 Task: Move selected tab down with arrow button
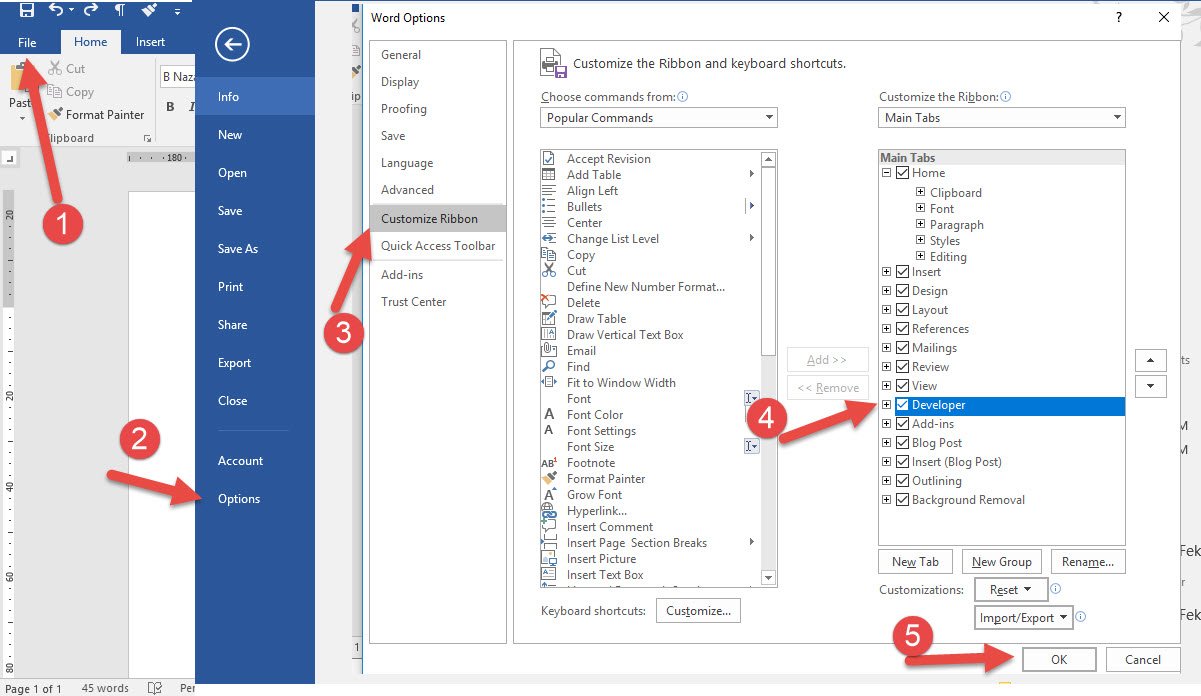[1150, 386]
